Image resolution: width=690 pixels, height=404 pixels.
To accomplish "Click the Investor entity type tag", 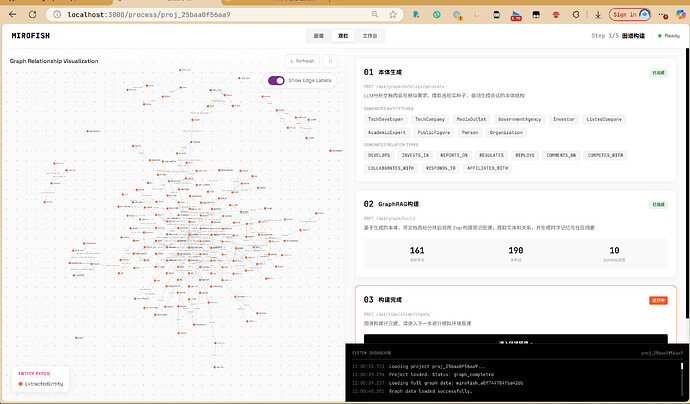I will point(564,119).
